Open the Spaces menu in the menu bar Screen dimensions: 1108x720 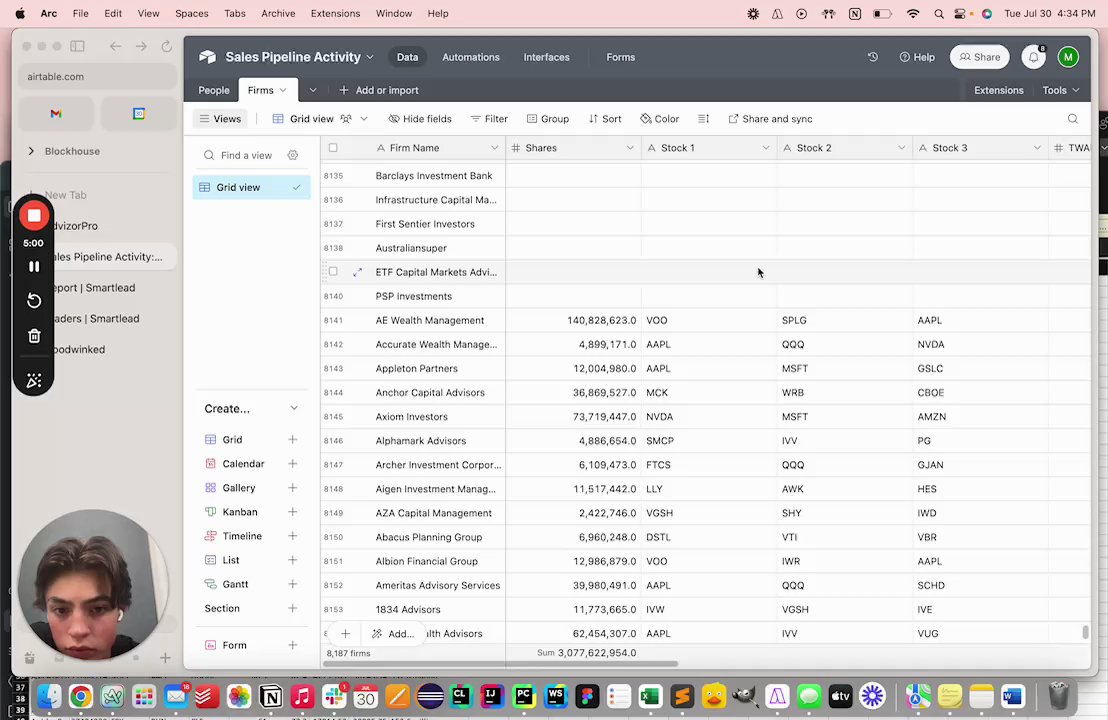point(191,13)
